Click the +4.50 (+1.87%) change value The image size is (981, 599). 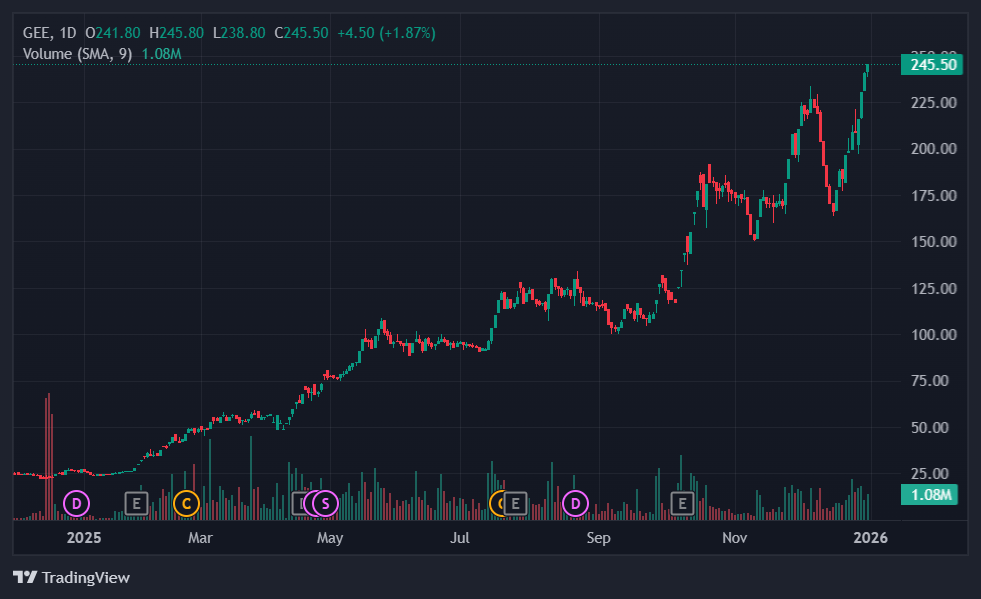(x=386, y=33)
